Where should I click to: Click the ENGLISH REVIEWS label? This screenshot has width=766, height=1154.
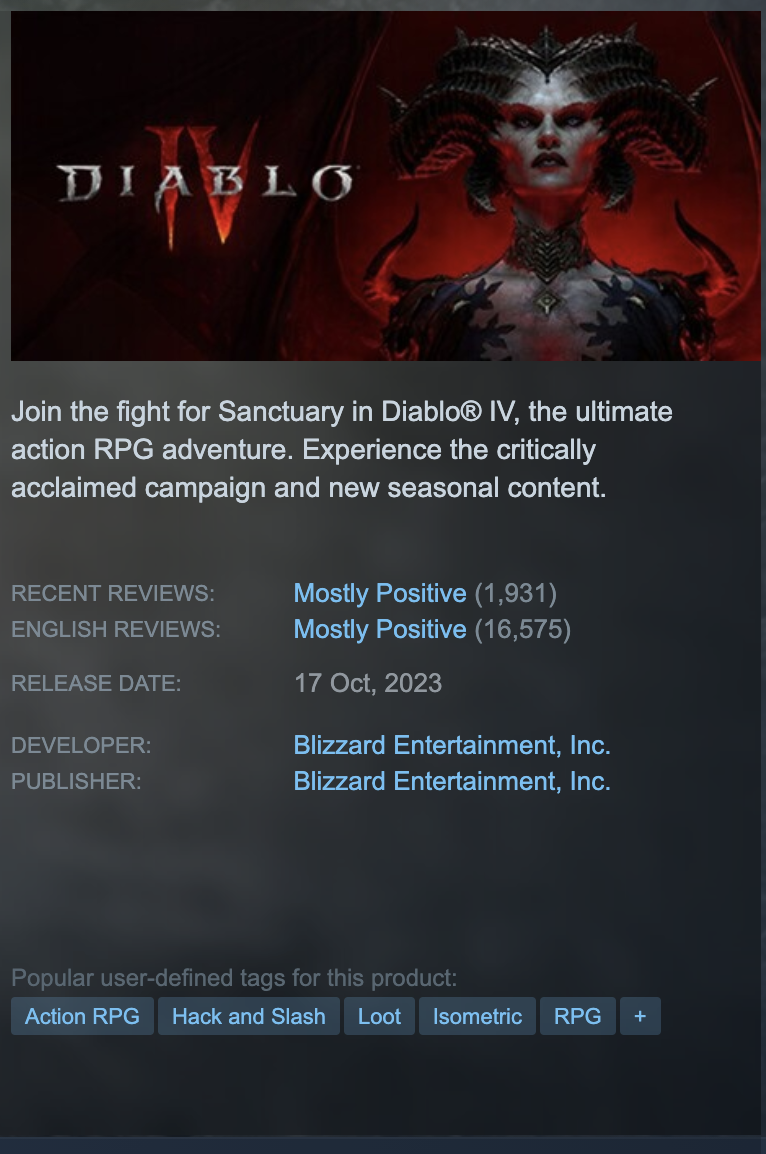click(x=116, y=629)
